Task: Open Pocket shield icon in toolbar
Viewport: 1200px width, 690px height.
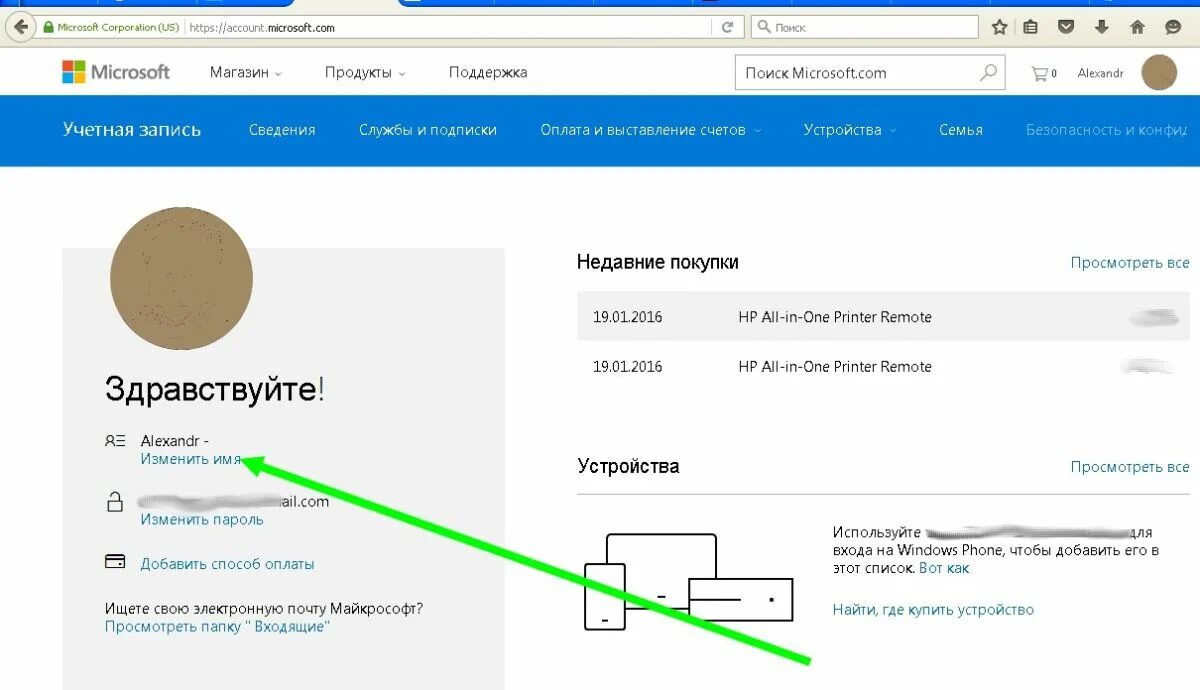Action: [1066, 27]
